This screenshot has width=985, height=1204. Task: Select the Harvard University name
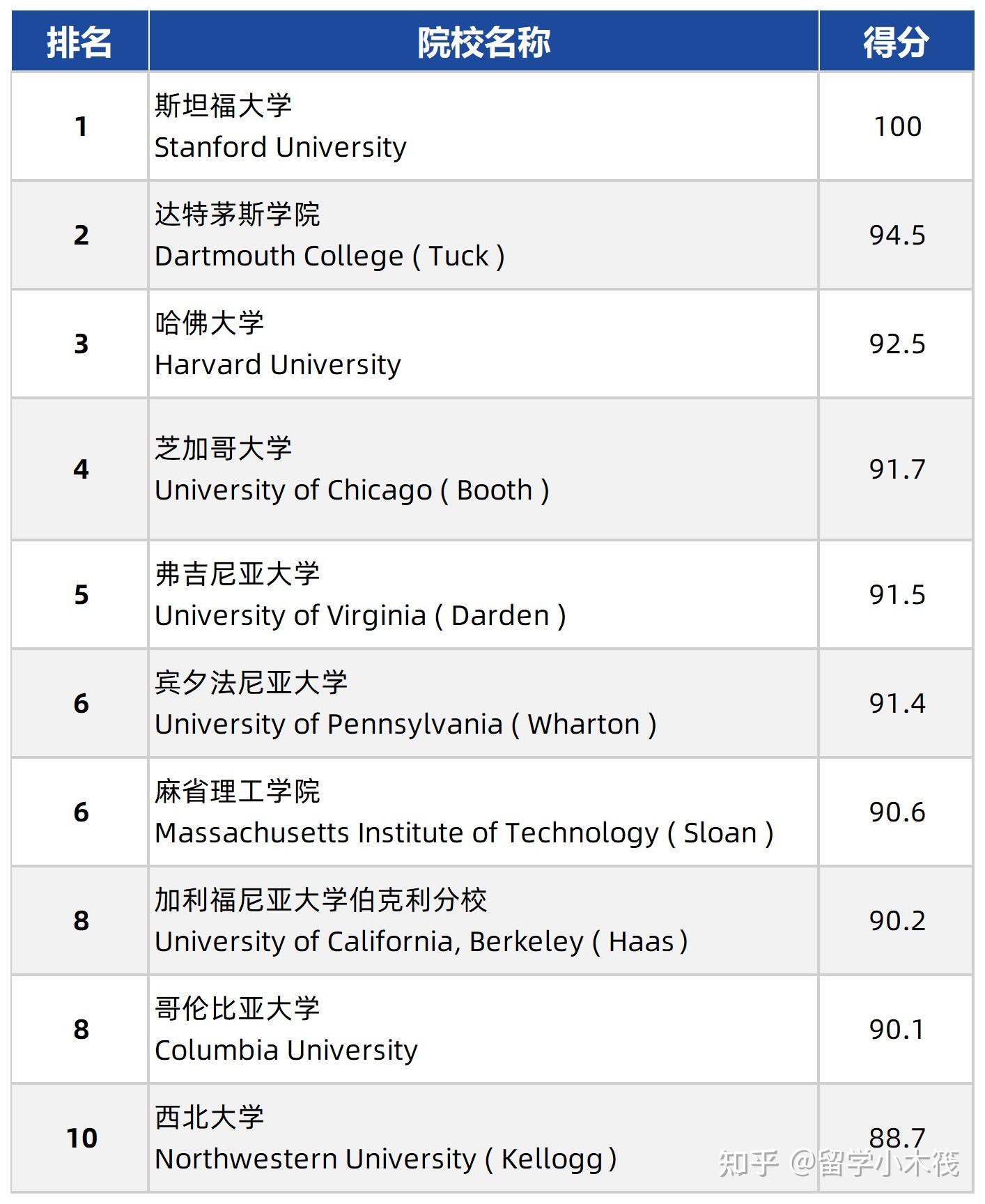[x=277, y=365]
